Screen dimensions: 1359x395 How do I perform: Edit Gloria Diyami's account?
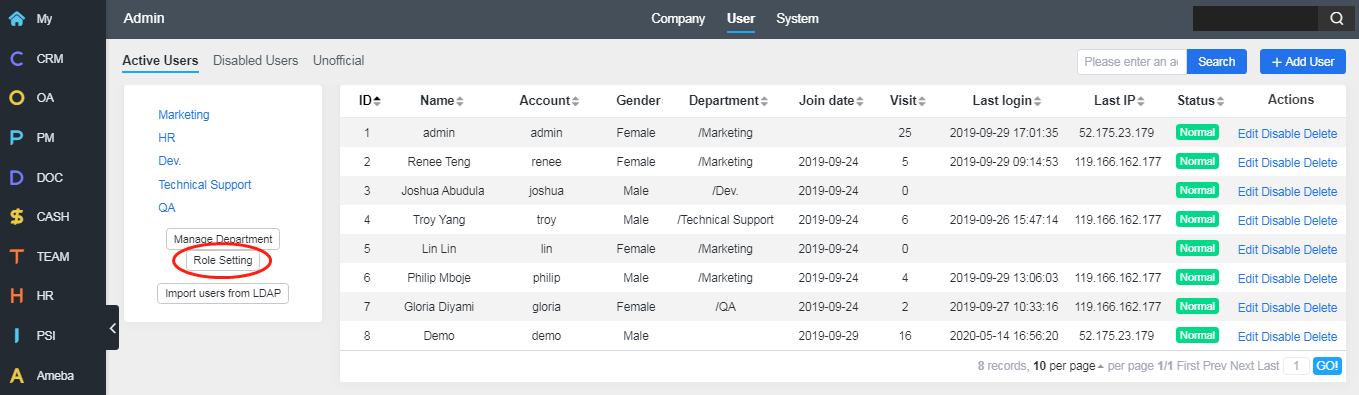(x=1248, y=307)
